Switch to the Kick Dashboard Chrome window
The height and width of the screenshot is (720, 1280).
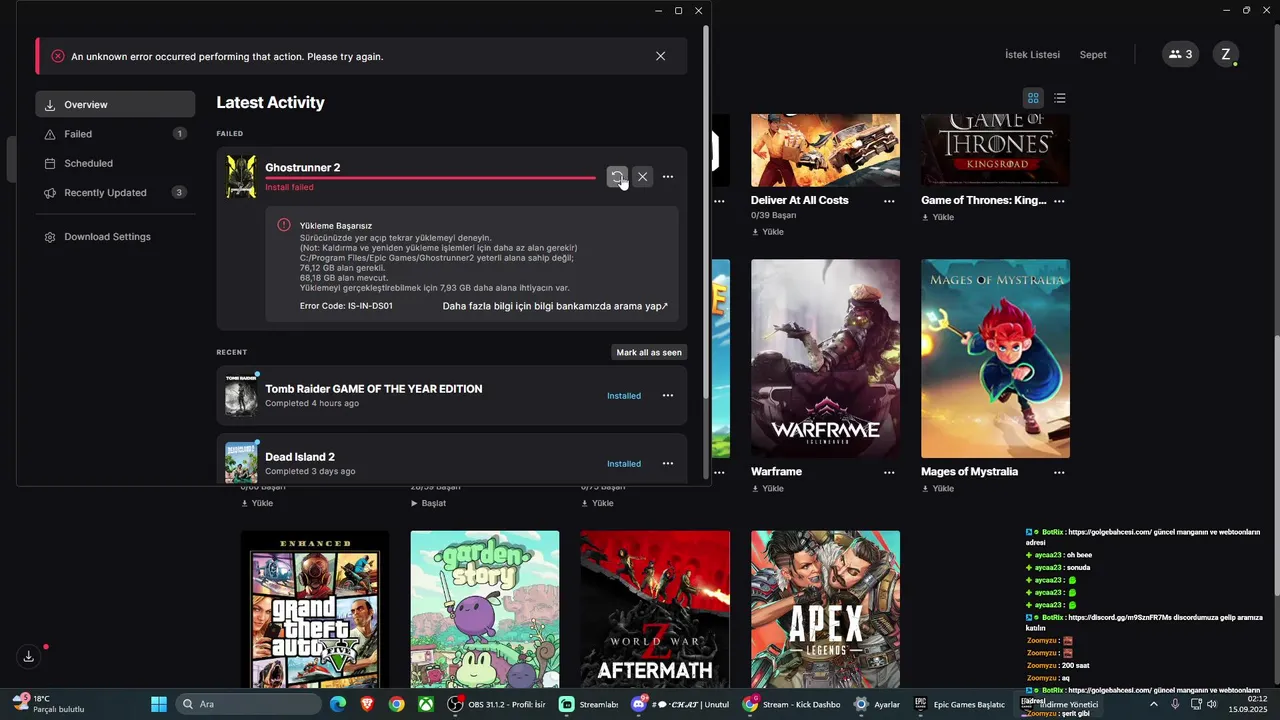click(792, 704)
